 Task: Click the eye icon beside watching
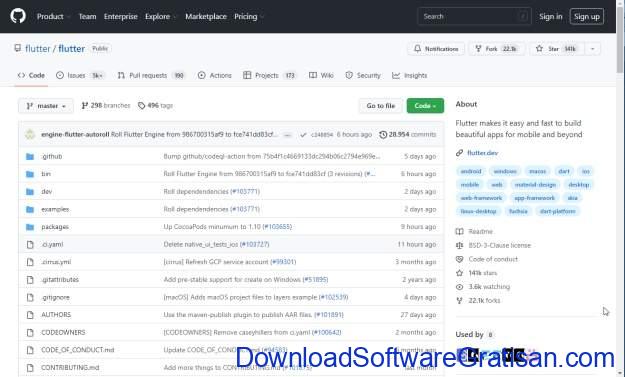pos(460,287)
